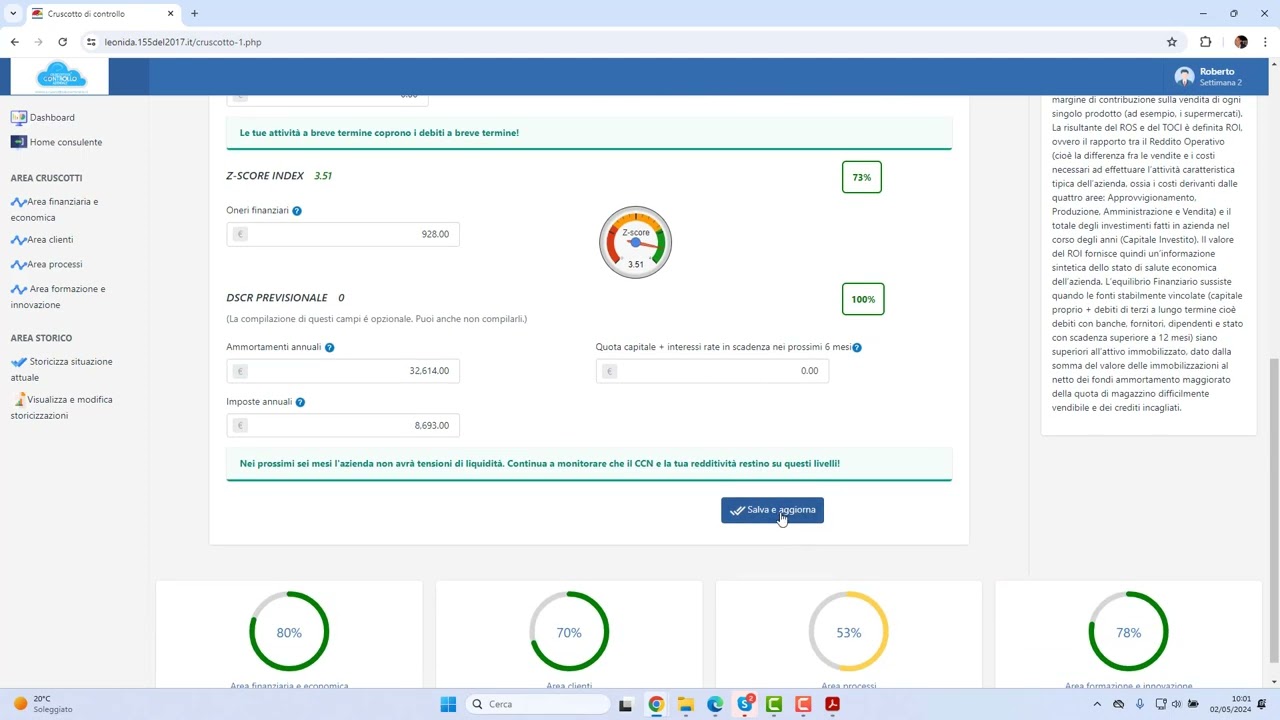1280x720 pixels.
Task: Show hidden system tray icons
Action: pyautogui.click(x=1097, y=704)
